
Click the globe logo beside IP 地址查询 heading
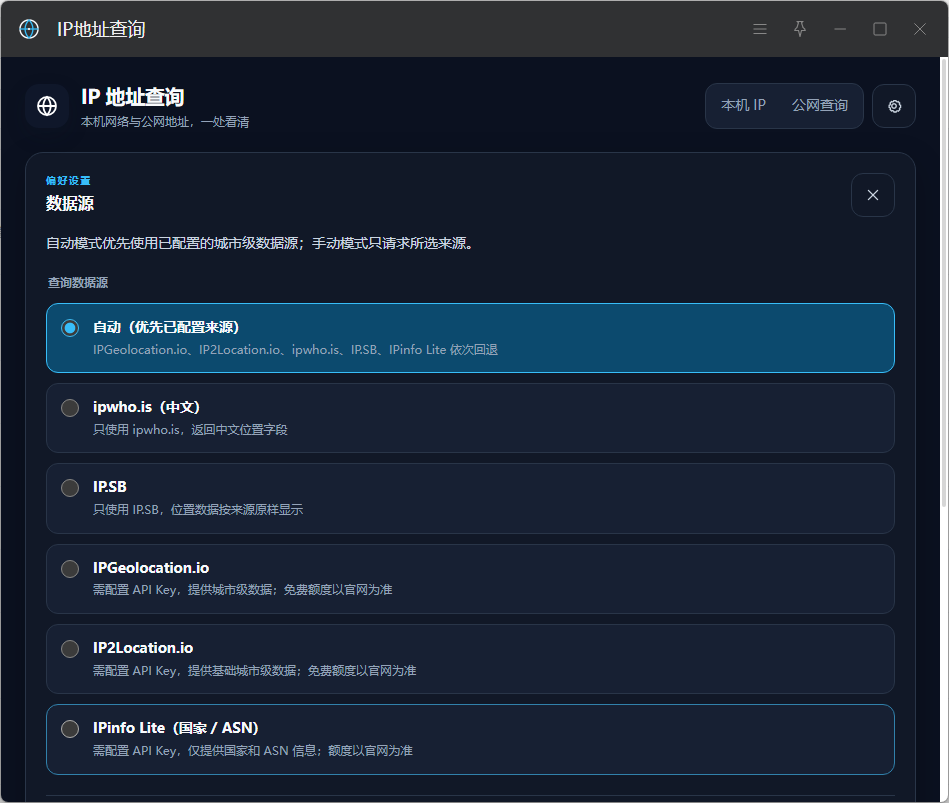(47, 106)
